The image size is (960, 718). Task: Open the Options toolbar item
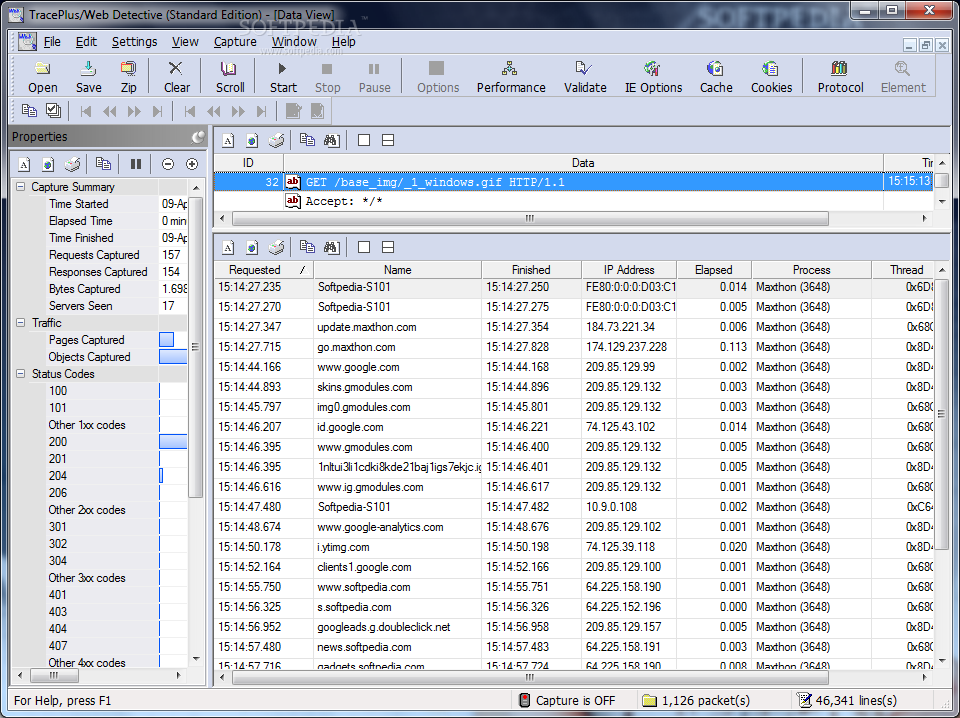(x=438, y=77)
